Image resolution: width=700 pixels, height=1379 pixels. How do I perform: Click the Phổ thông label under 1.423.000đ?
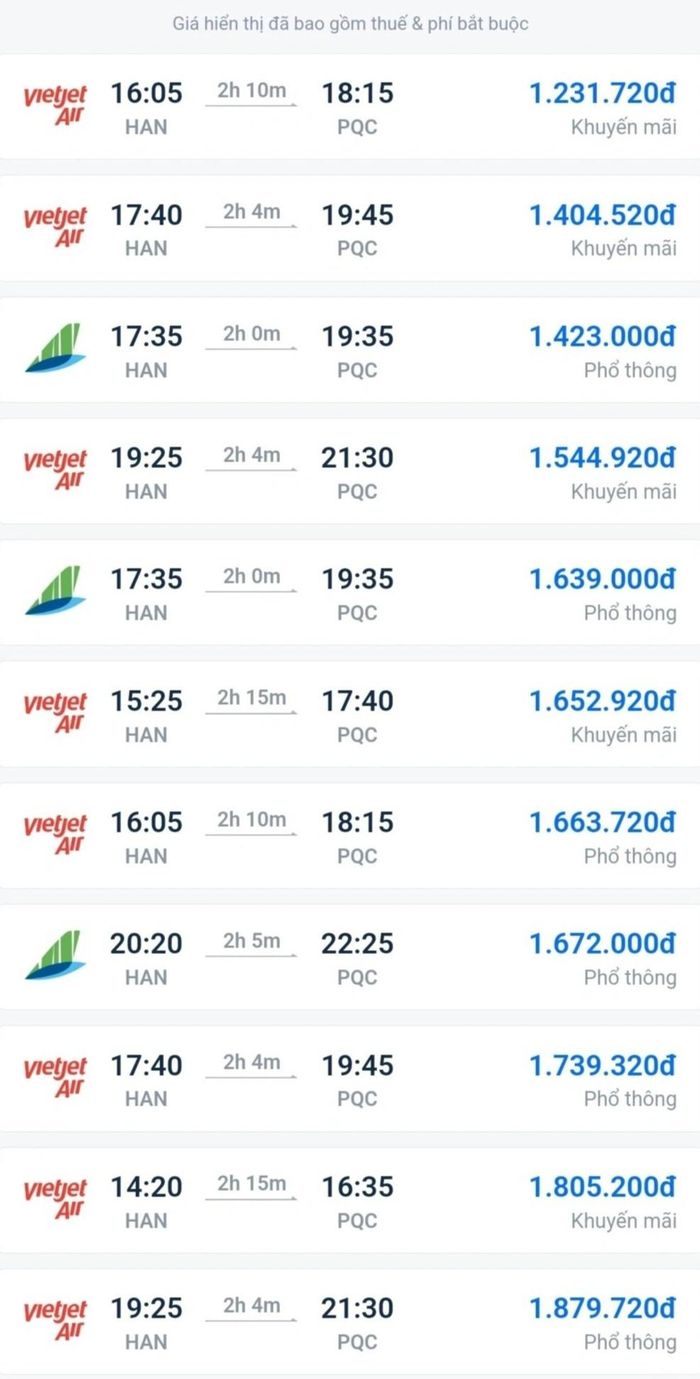[630, 370]
